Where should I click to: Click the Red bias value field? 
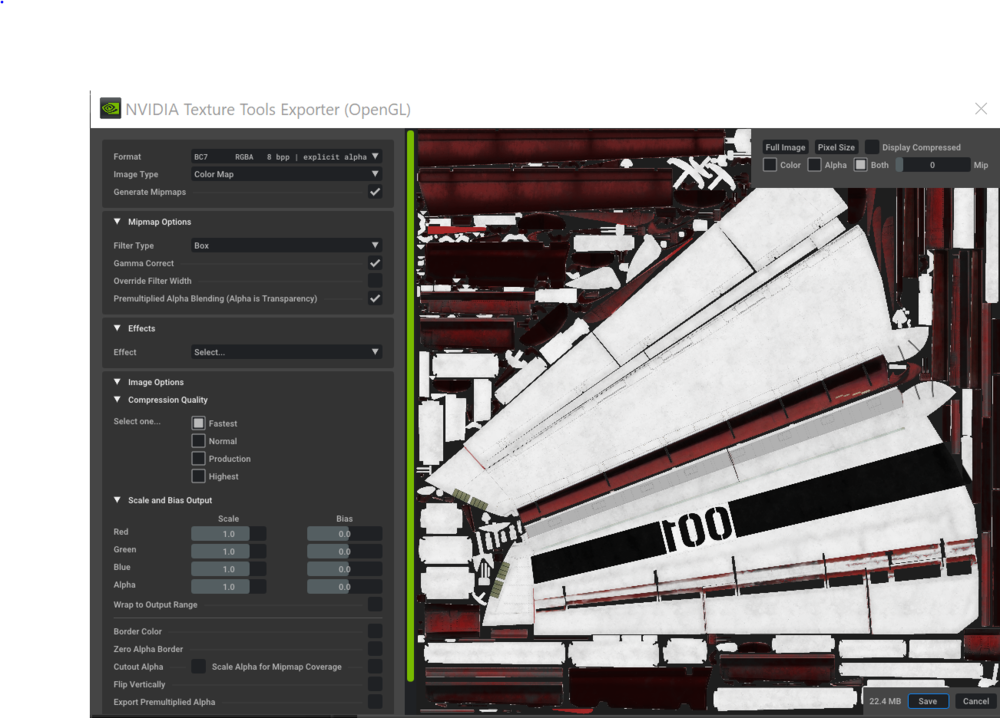click(344, 534)
